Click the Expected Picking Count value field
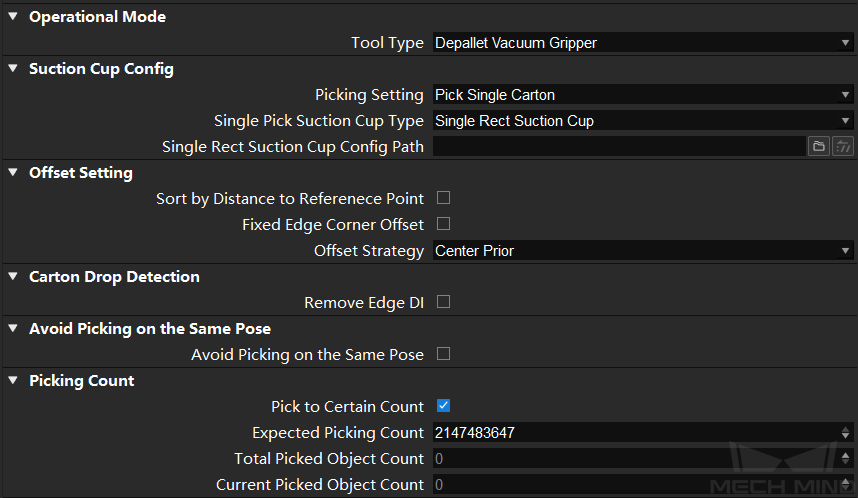The image size is (858, 498). 636,432
